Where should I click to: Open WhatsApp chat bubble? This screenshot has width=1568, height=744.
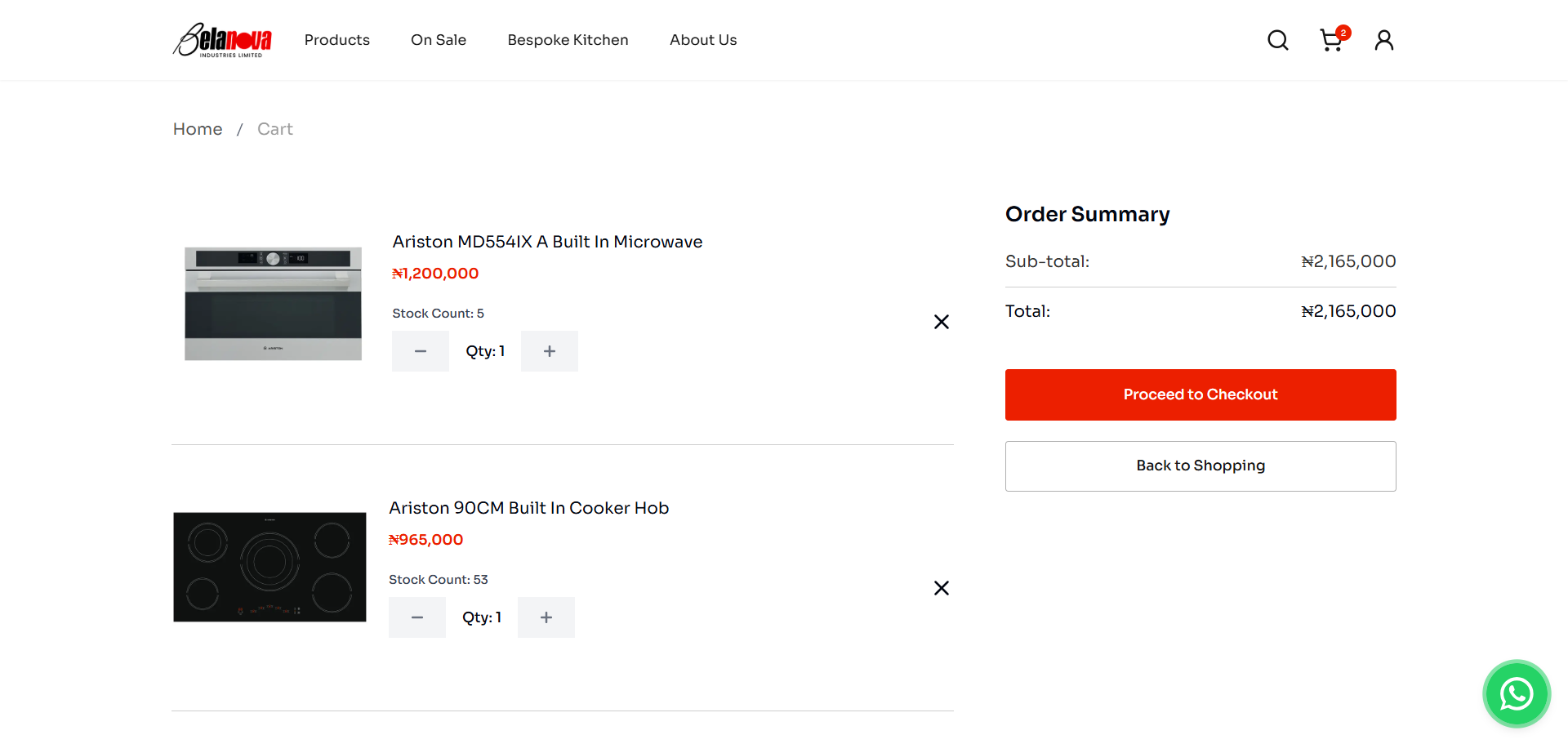(1517, 694)
